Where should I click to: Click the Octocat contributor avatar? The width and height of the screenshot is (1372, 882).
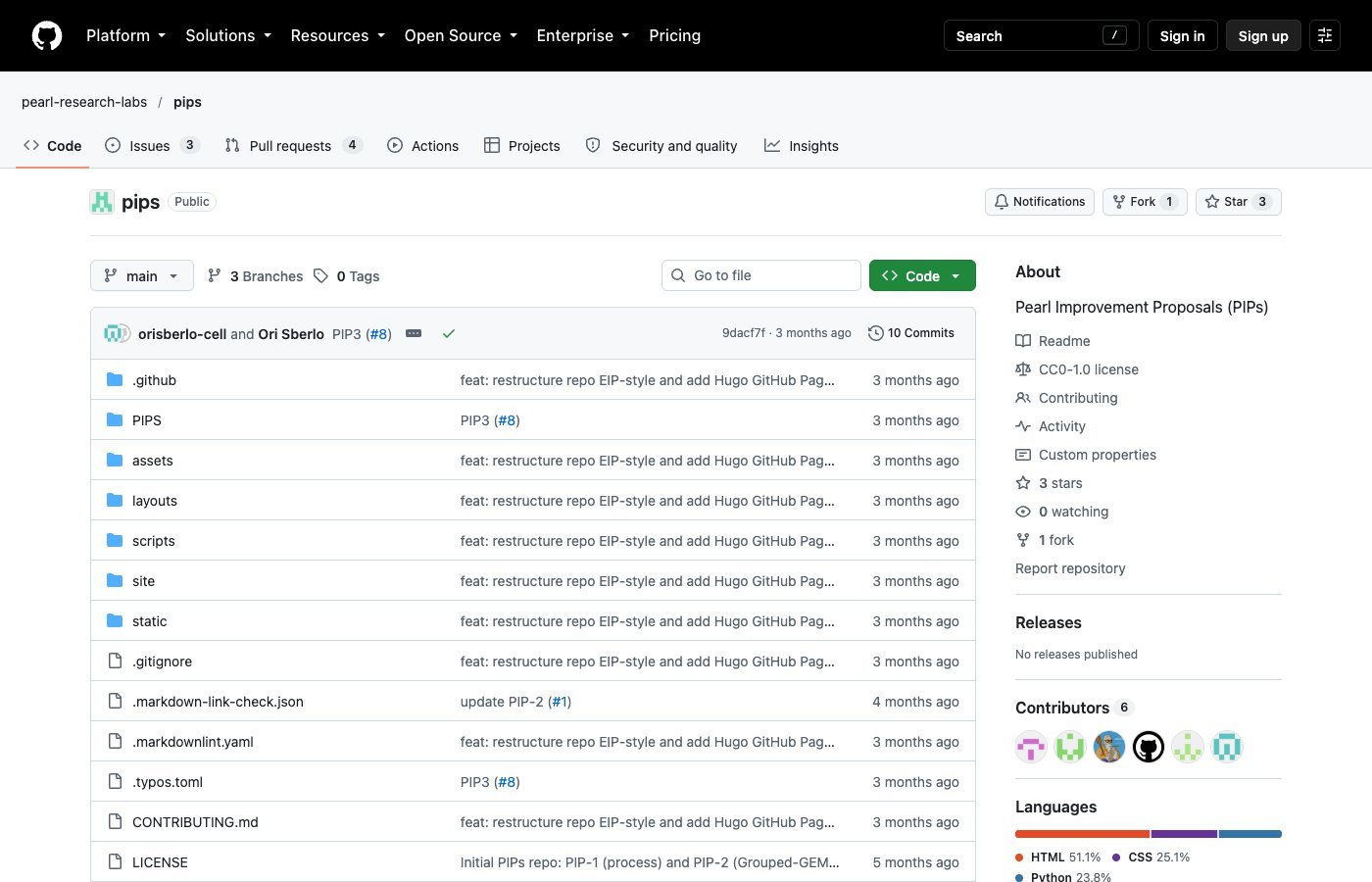(x=1149, y=747)
